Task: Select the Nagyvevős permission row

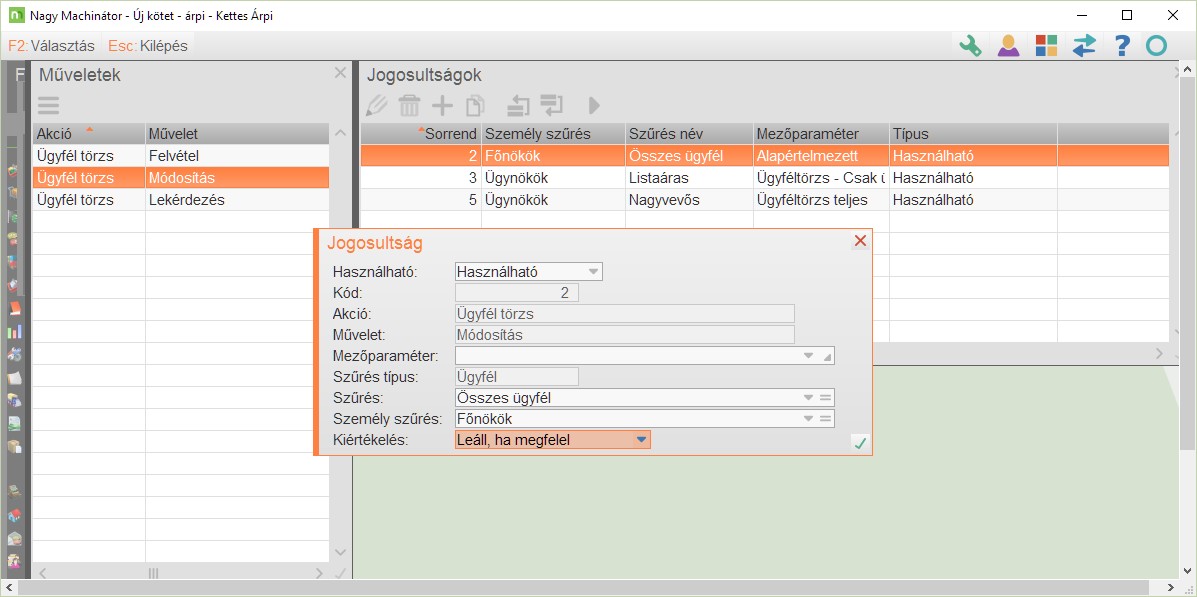Action: pos(658,200)
